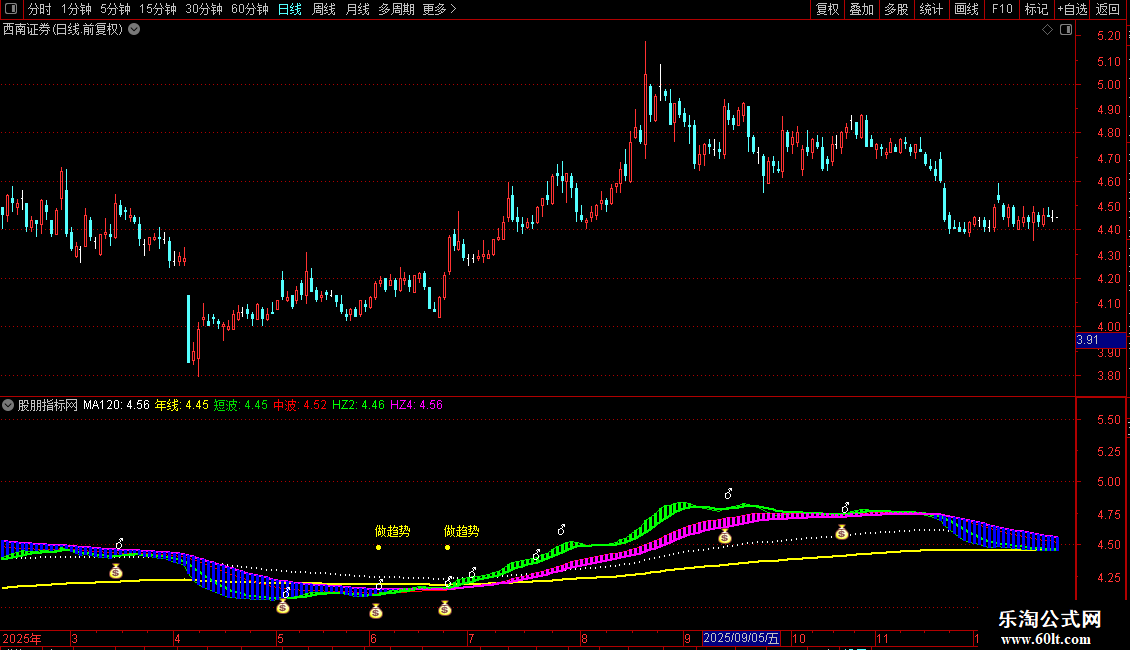Toggle the left sidebar panel icon
The width and height of the screenshot is (1130, 650).
[11, 9]
